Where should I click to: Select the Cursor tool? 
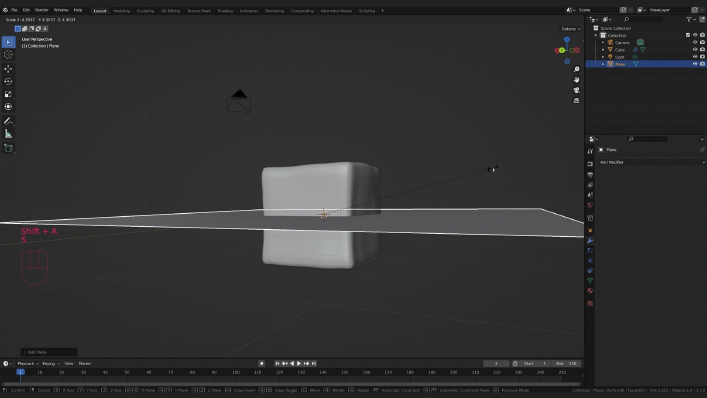[x=8, y=55]
